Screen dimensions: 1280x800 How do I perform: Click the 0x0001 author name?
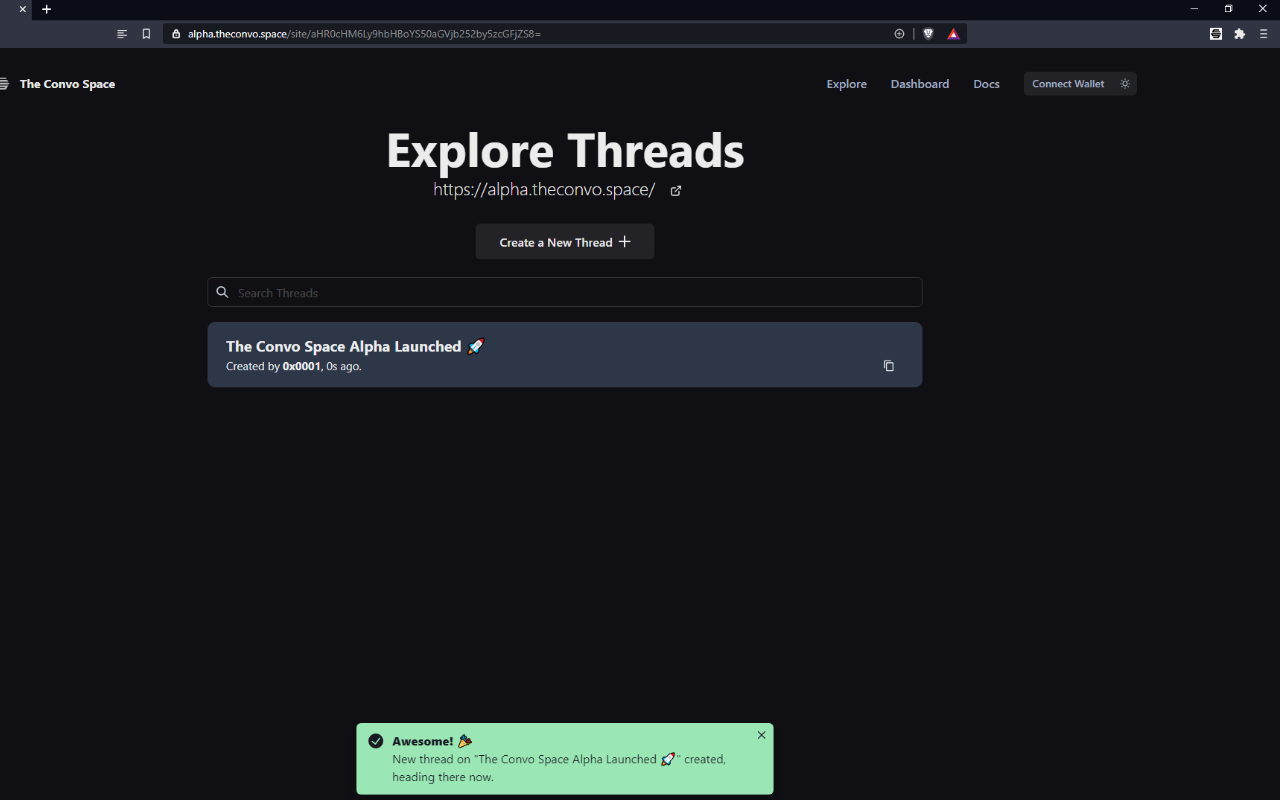tap(301, 366)
